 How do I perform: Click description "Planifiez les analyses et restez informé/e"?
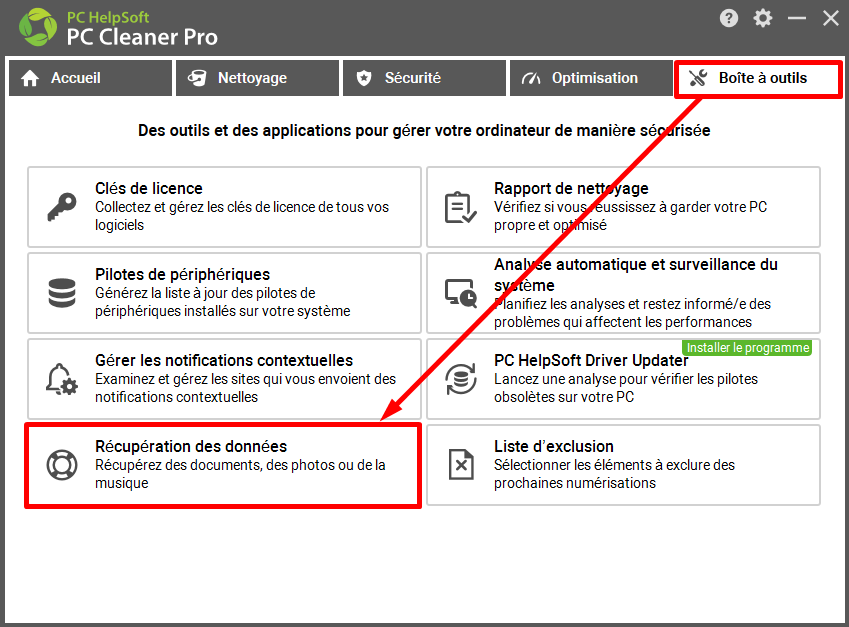tap(632, 313)
